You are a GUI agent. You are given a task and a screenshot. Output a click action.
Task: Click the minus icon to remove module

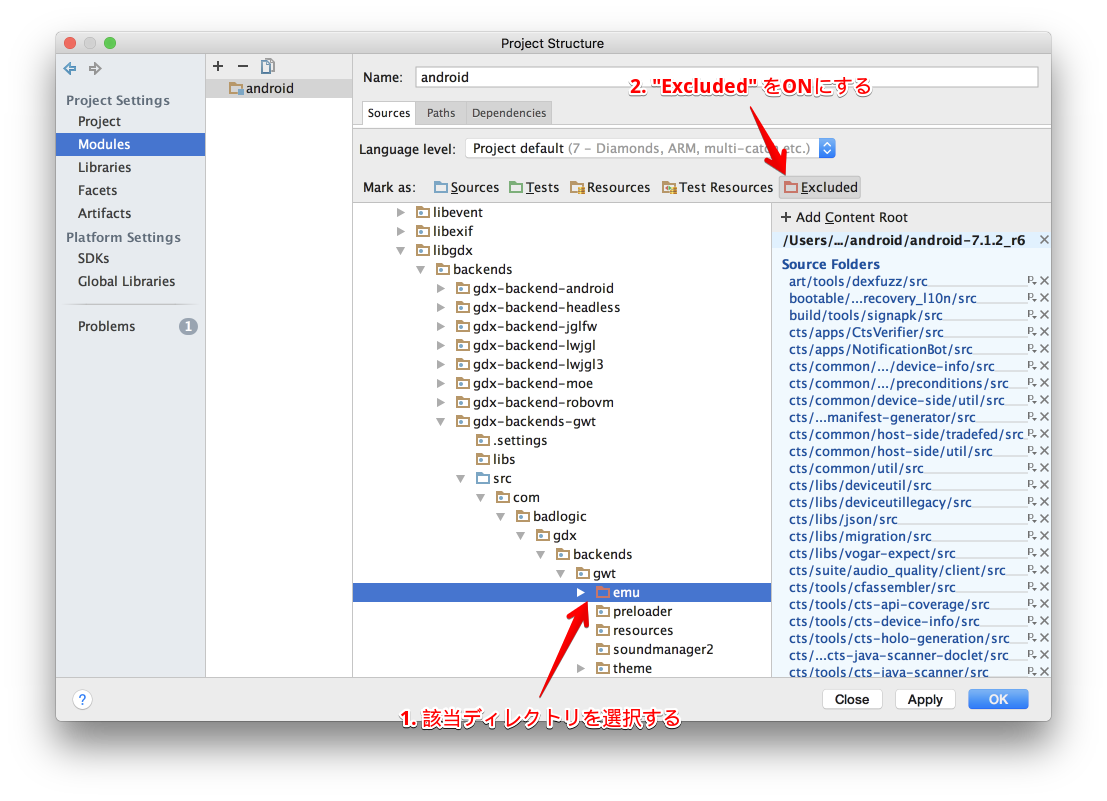tap(242, 66)
